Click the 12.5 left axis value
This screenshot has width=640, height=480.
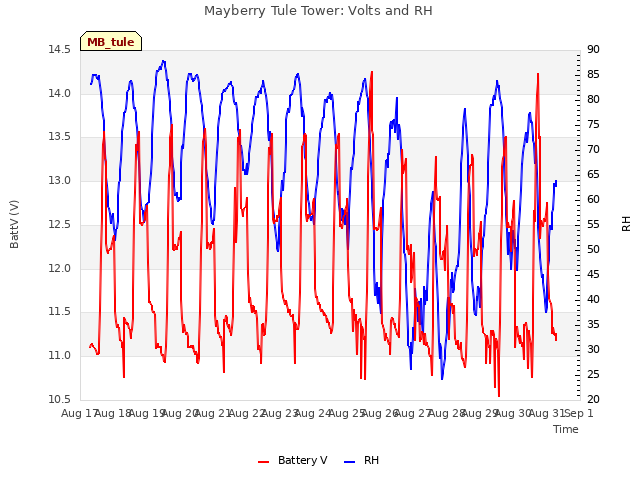(x=59, y=224)
